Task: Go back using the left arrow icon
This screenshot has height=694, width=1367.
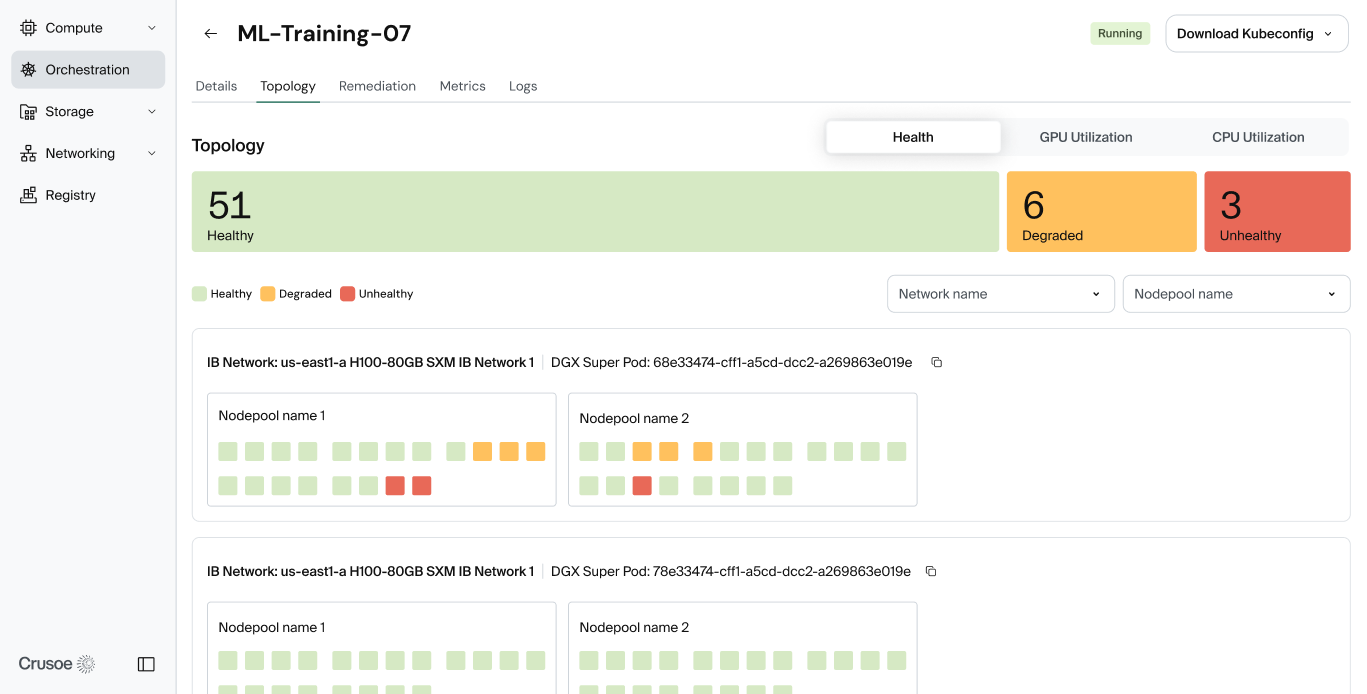Action: (x=210, y=34)
